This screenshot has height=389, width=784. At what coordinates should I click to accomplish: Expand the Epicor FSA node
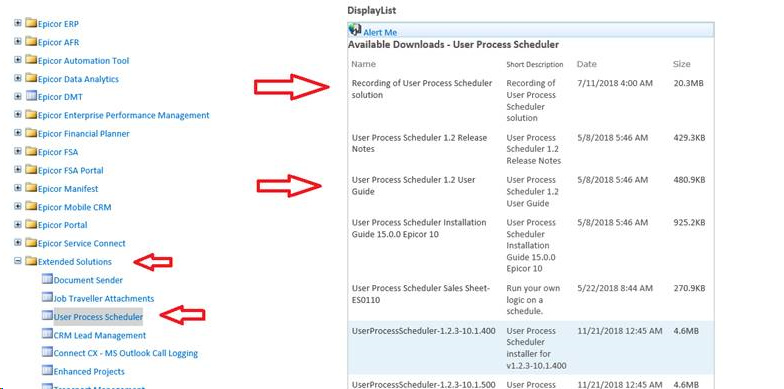[18, 151]
